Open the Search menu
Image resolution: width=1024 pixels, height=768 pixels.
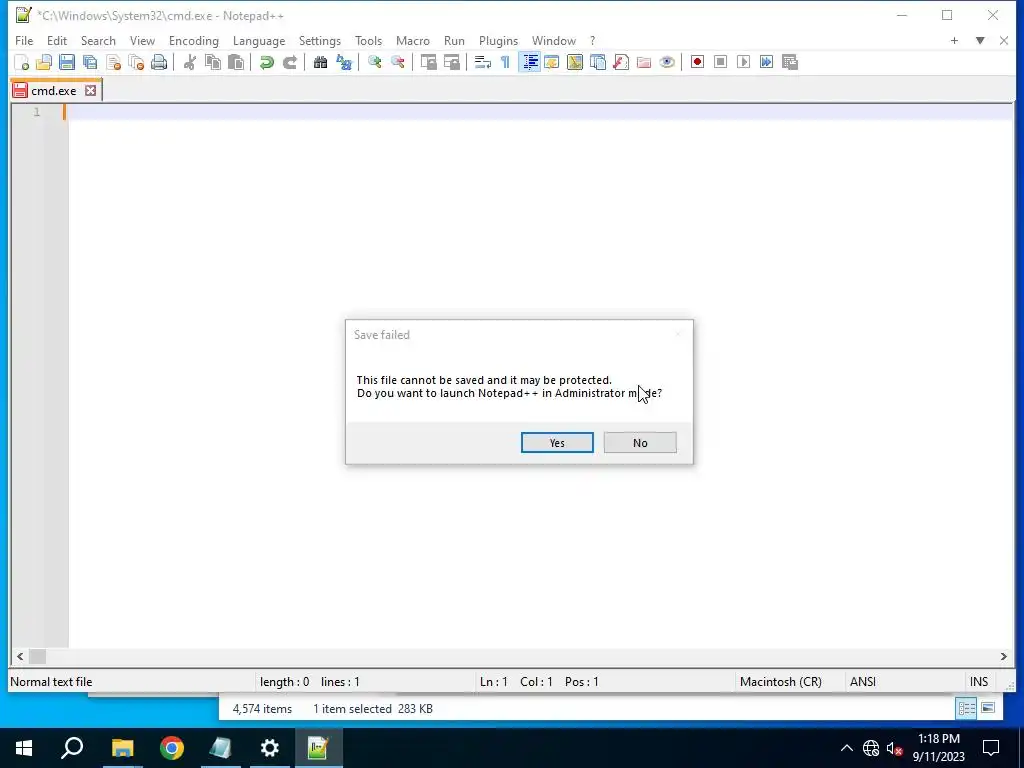pyautogui.click(x=98, y=40)
